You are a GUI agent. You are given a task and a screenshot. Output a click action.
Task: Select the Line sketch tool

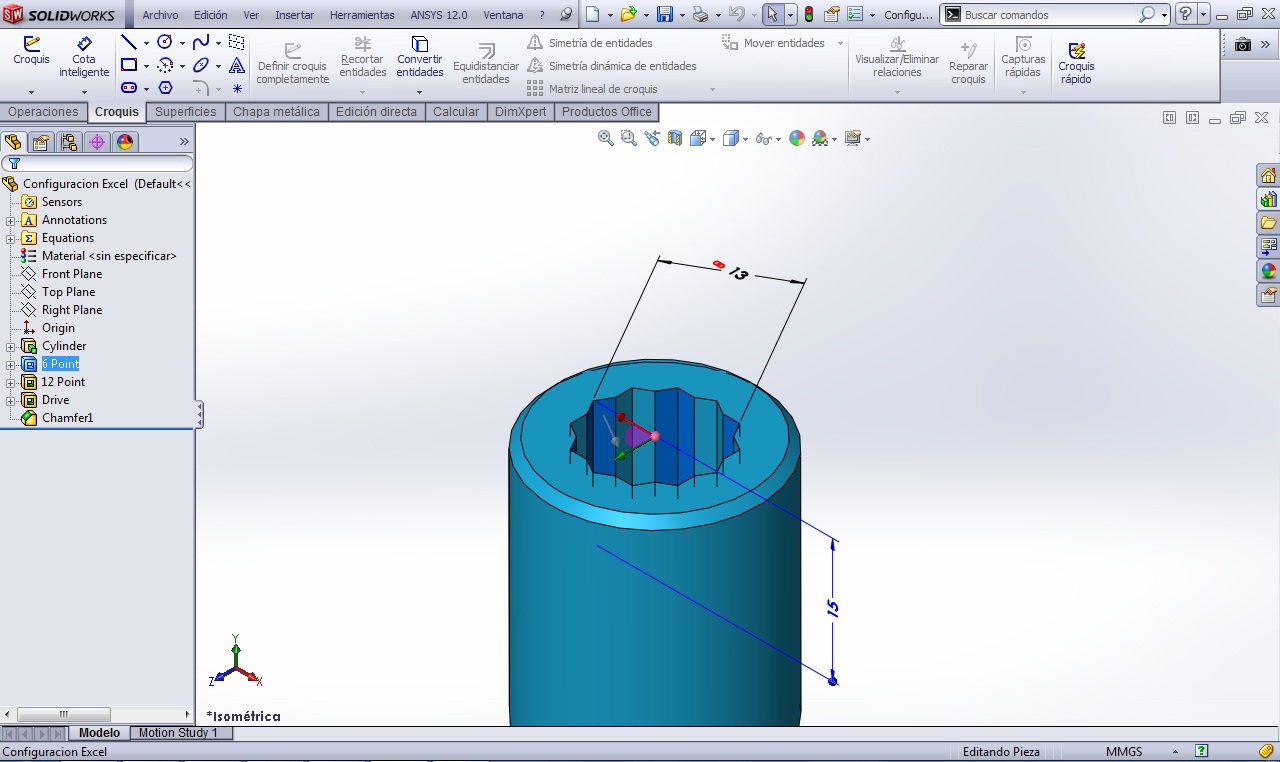tap(129, 42)
